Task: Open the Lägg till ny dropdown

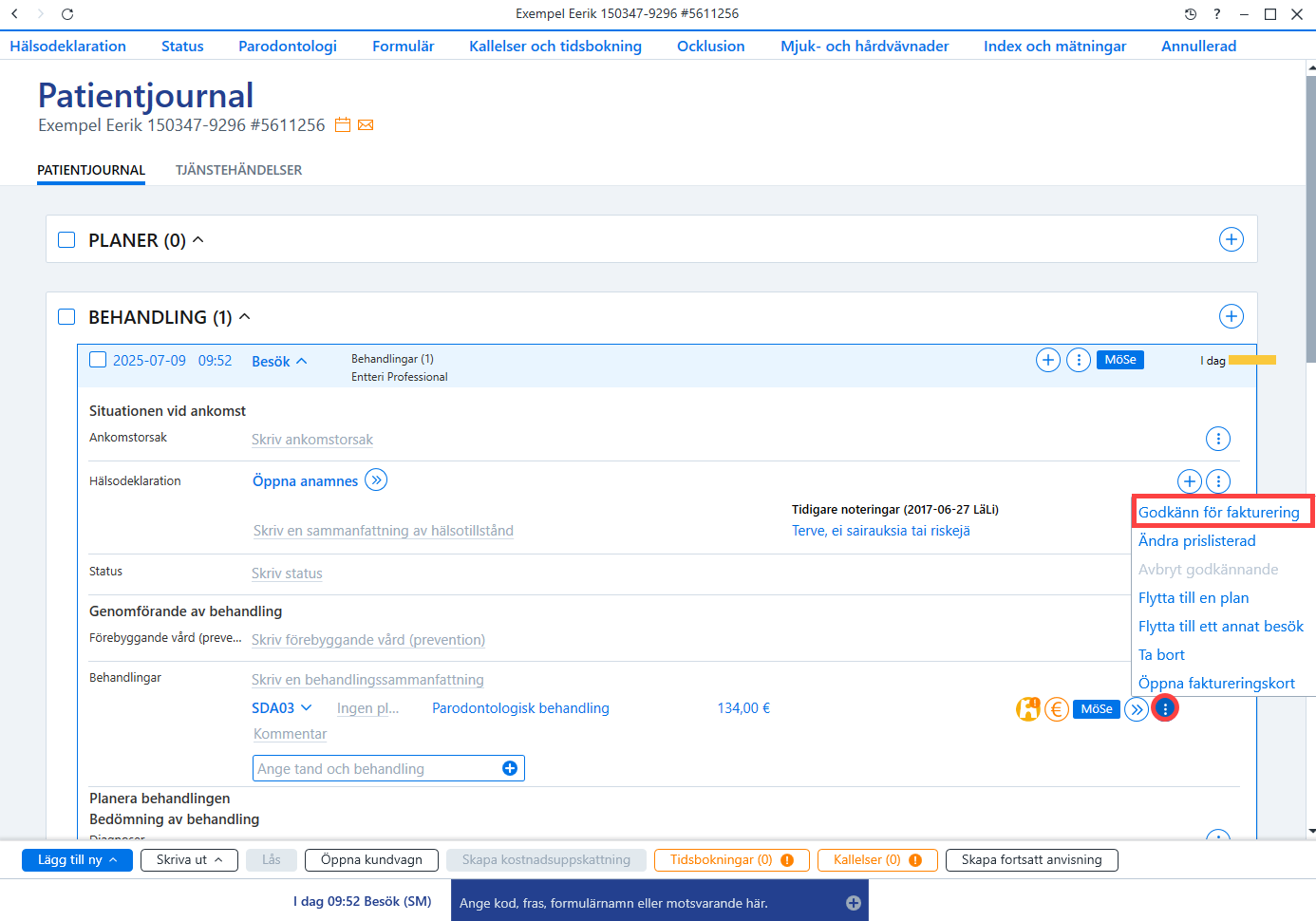Action: [78, 860]
